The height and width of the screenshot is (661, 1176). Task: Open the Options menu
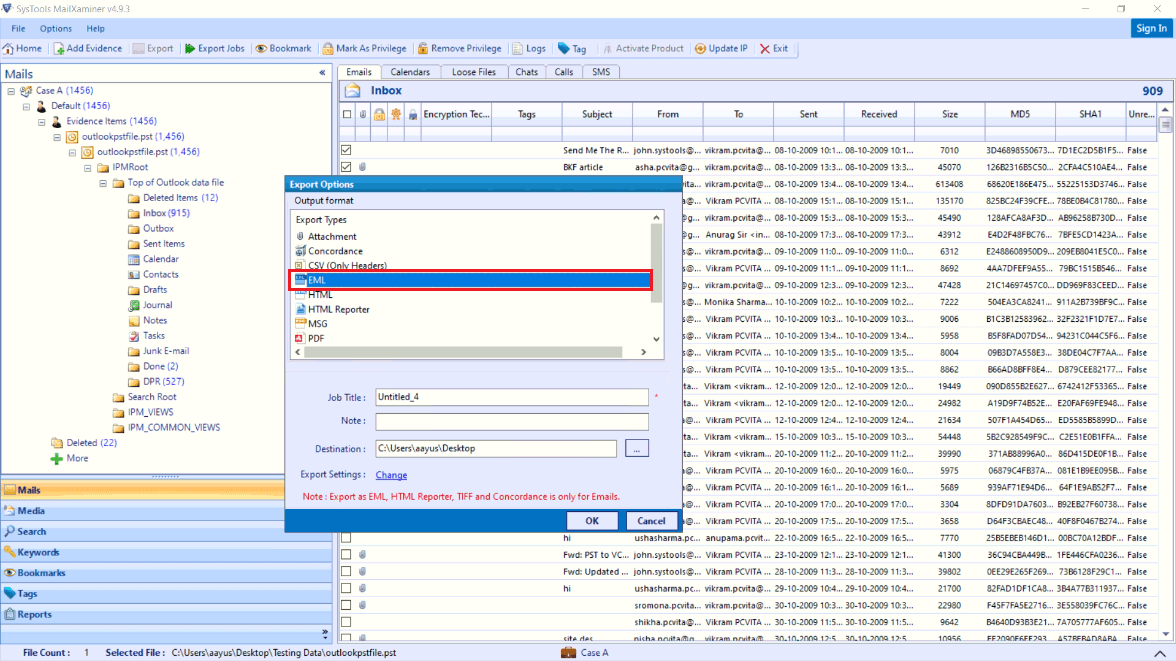(56, 29)
